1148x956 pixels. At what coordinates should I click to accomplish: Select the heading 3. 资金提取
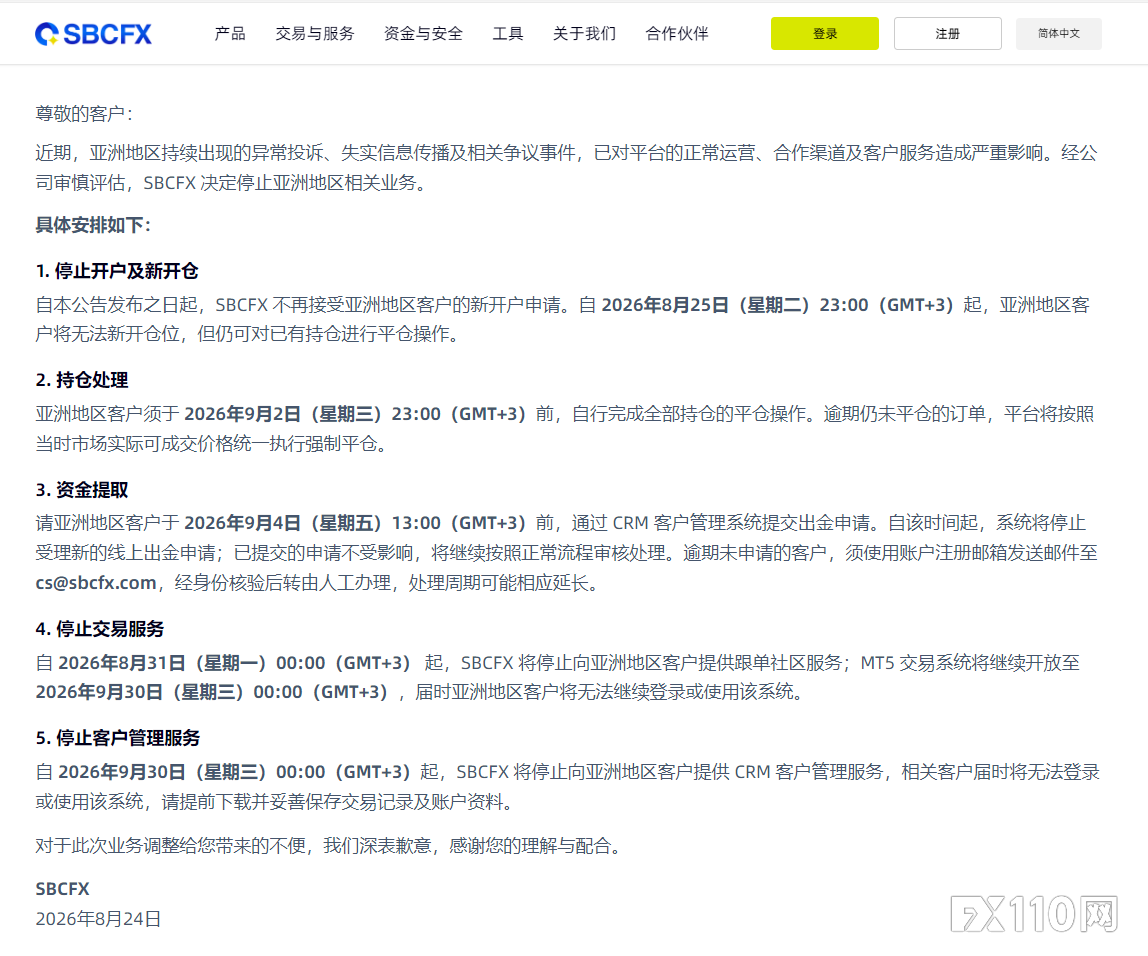tap(82, 490)
